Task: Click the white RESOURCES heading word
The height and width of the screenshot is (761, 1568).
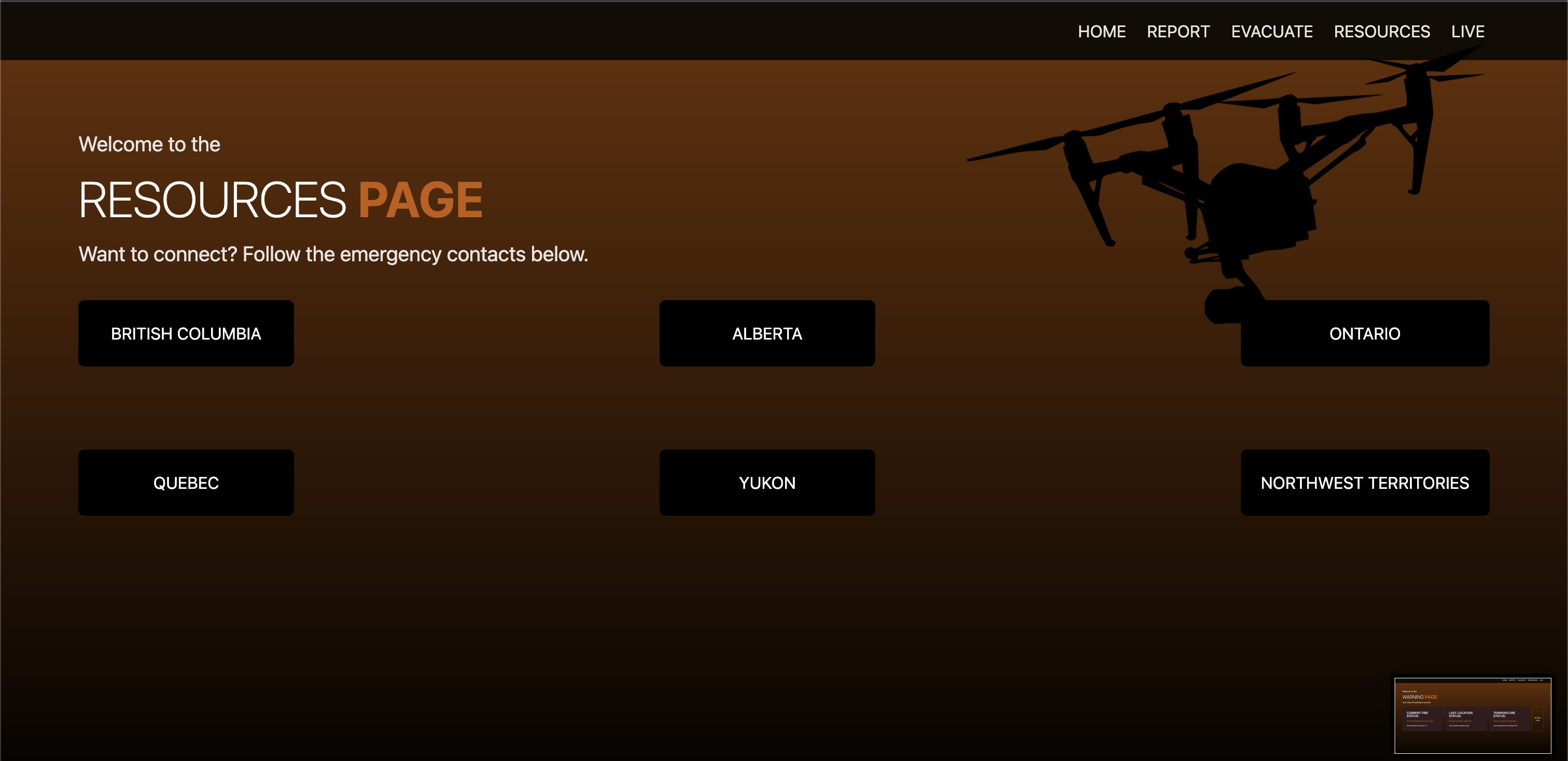Action: [x=212, y=200]
